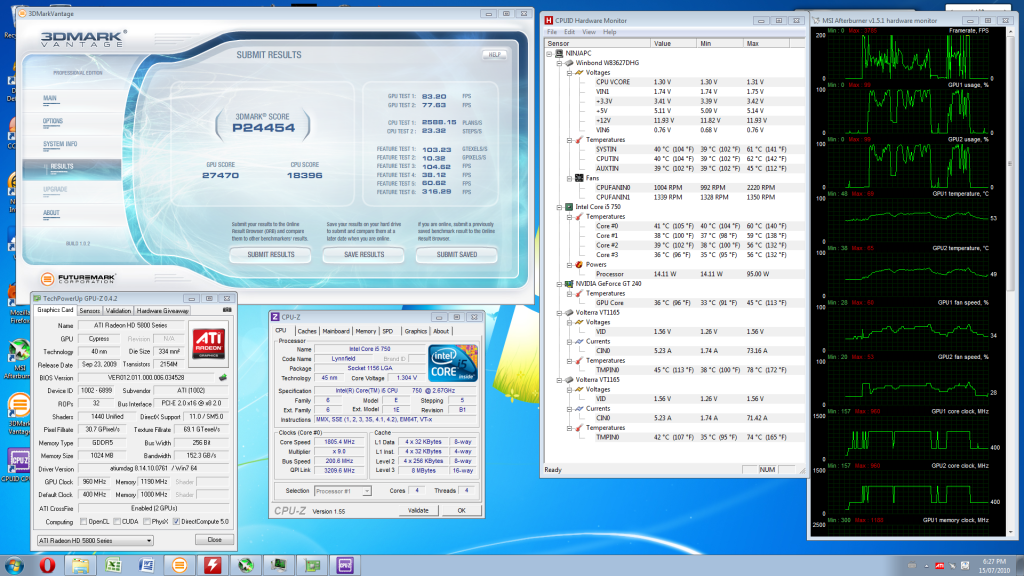Collapse the Winbond W83627DHG node
The width and height of the screenshot is (1024, 576).
click(x=559, y=63)
